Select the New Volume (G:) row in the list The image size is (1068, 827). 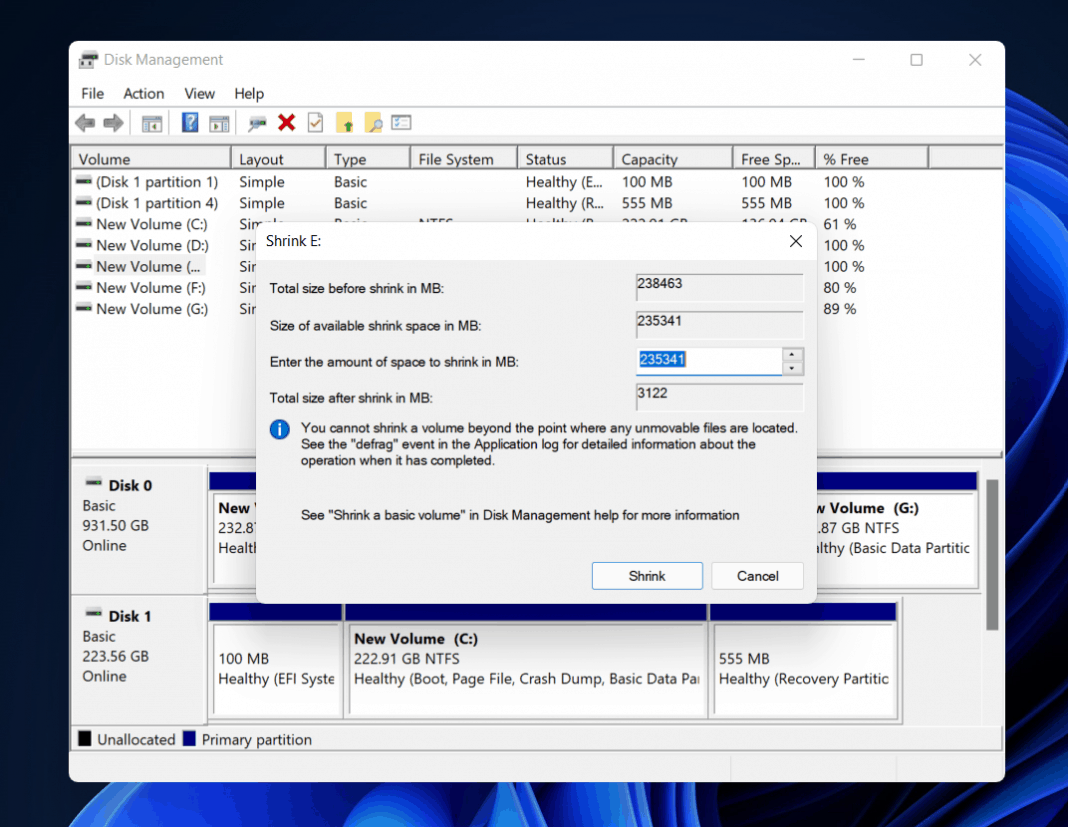click(150, 309)
